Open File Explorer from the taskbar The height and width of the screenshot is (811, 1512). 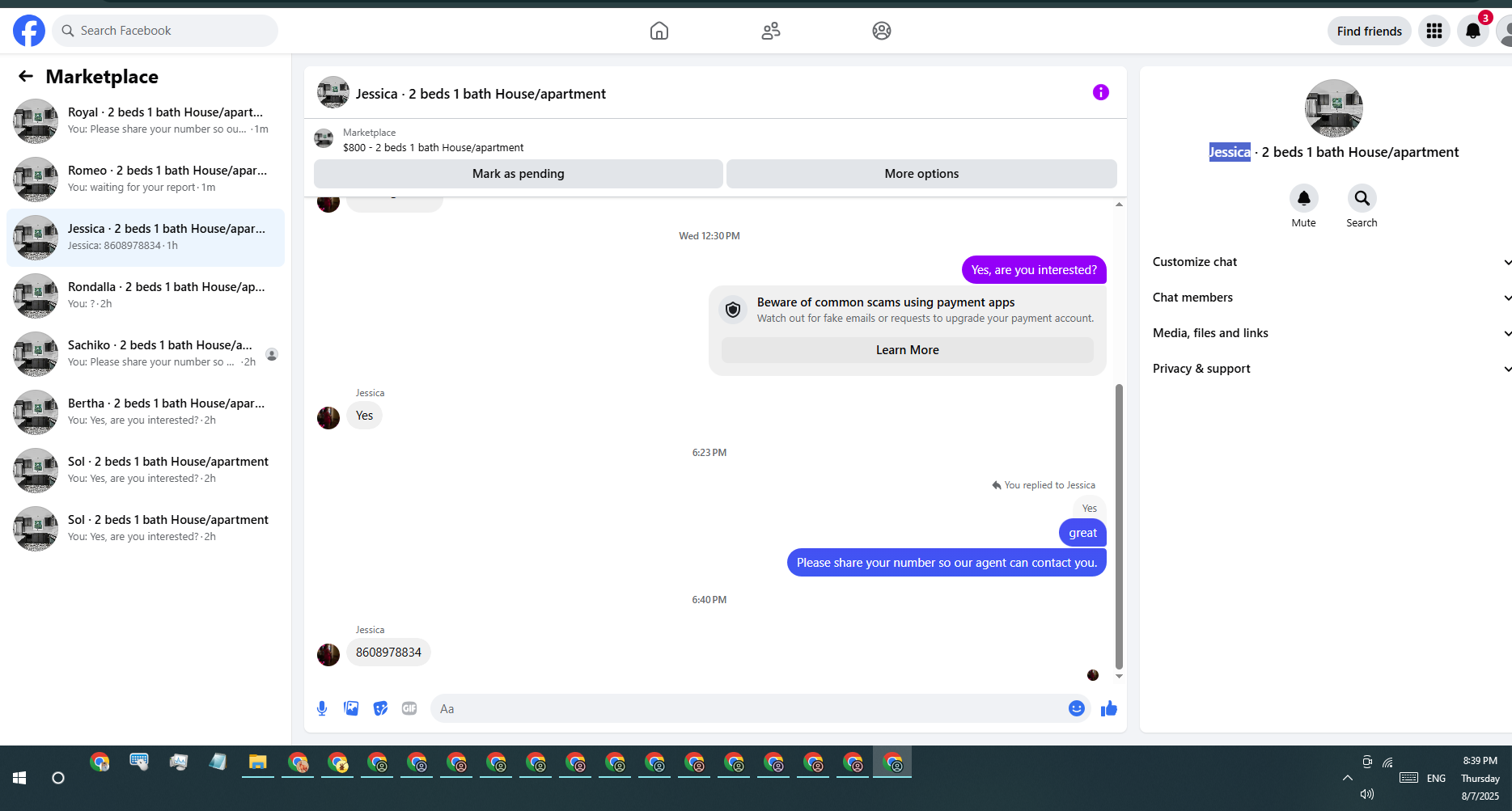tap(258, 762)
